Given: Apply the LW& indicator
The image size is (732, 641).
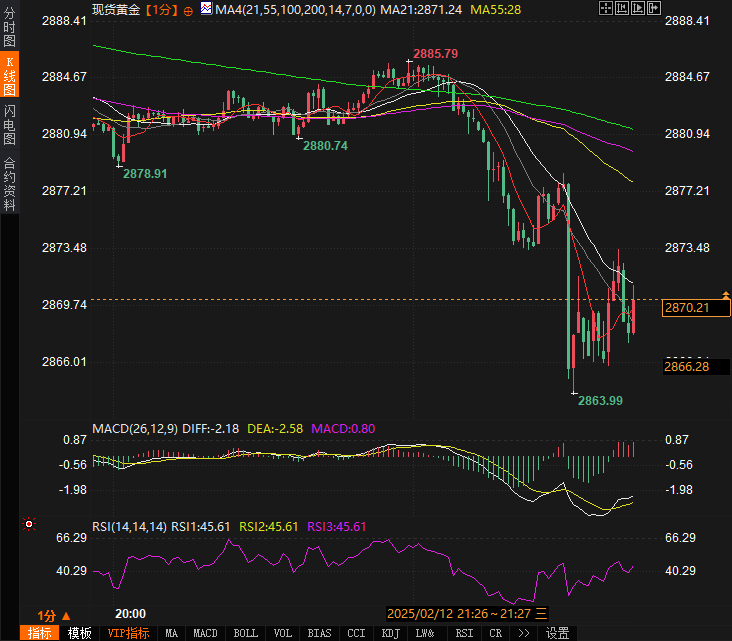Looking at the screenshot, I should [x=425, y=633].
